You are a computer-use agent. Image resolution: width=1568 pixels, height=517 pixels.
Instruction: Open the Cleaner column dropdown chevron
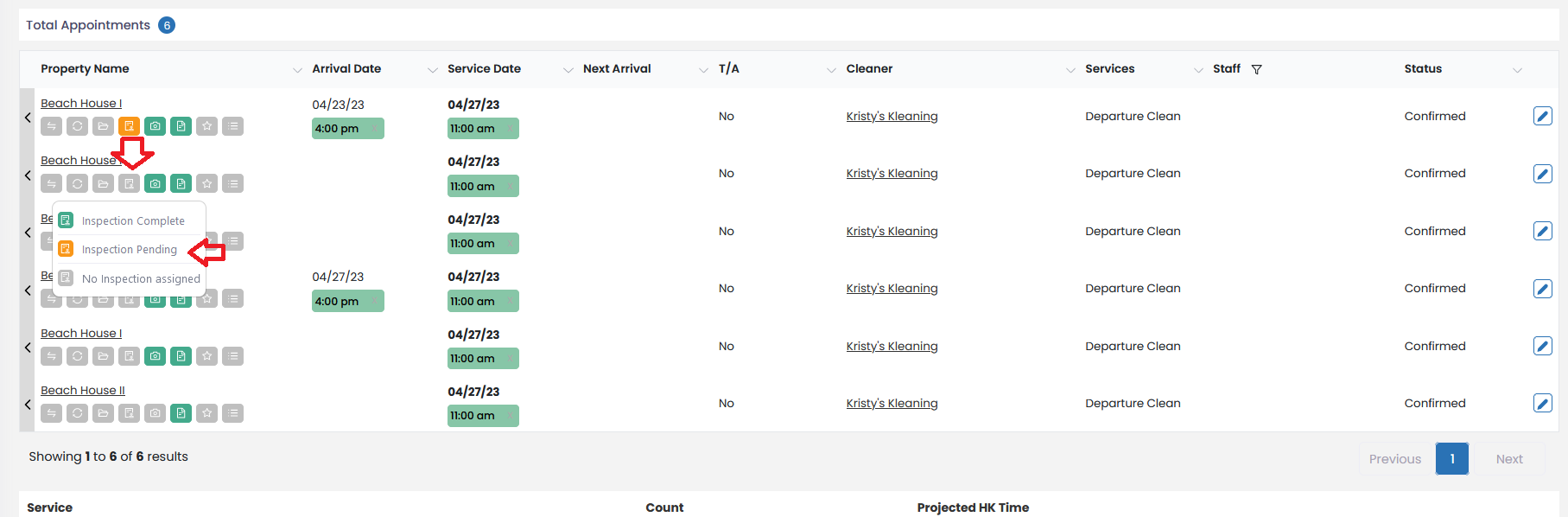click(x=1070, y=70)
